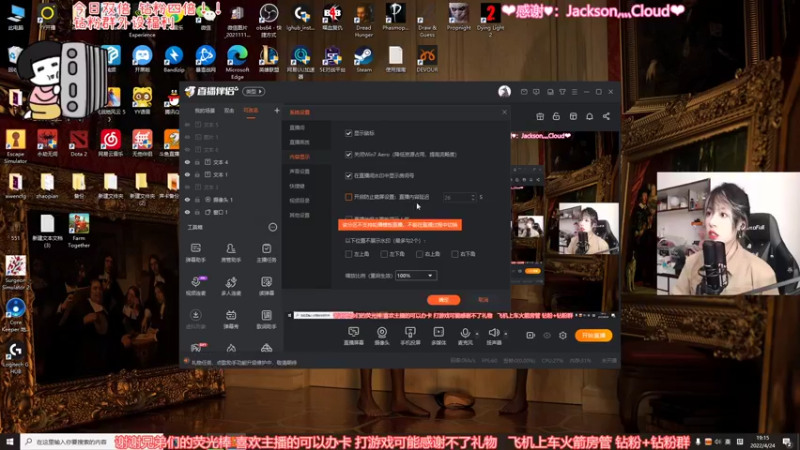Open the phone screen cast (手机投屏) tool
The image size is (800, 450).
[410, 336]
